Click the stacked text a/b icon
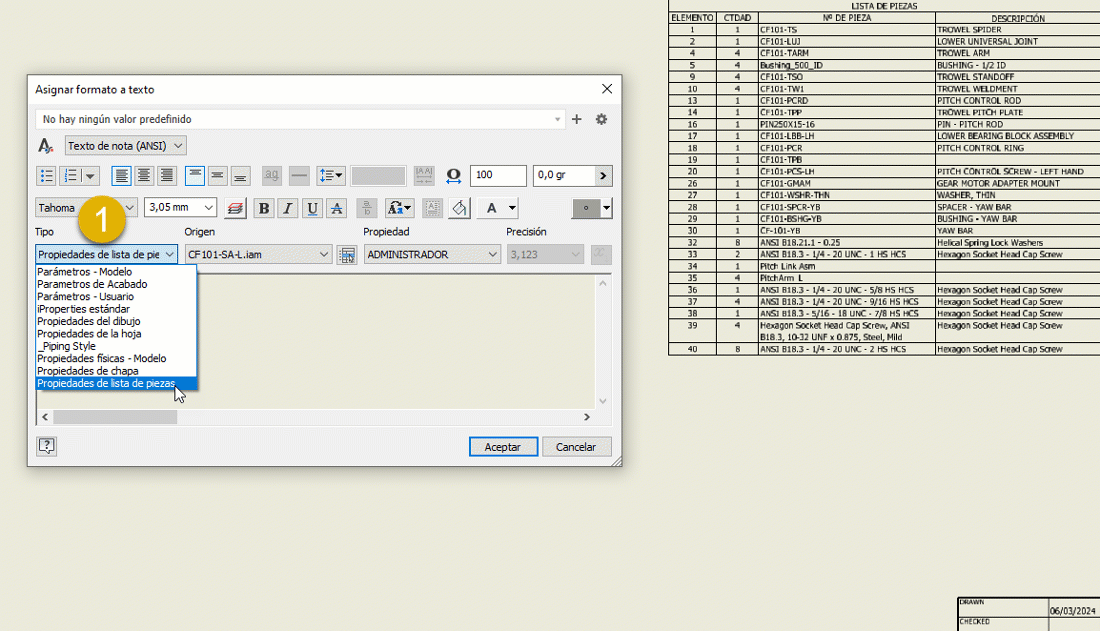This screenshot has width=1100, height=631. click(367, 208)
